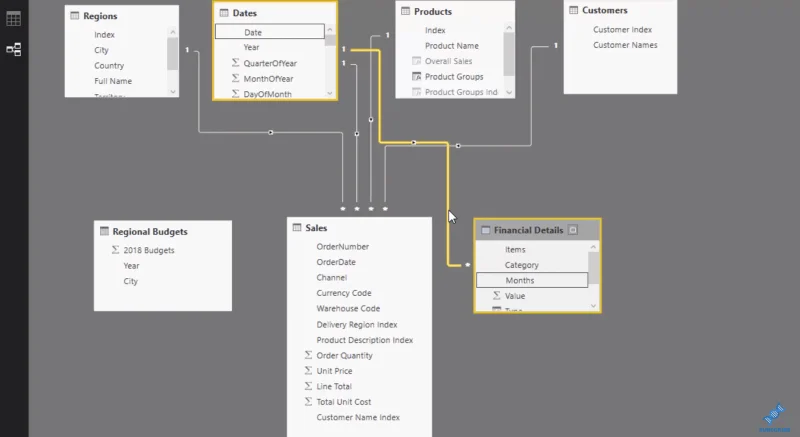The height and width of the screenshot is (437, 800).
Task: Click the Dates table icon
Action: (x=224, y=13)
